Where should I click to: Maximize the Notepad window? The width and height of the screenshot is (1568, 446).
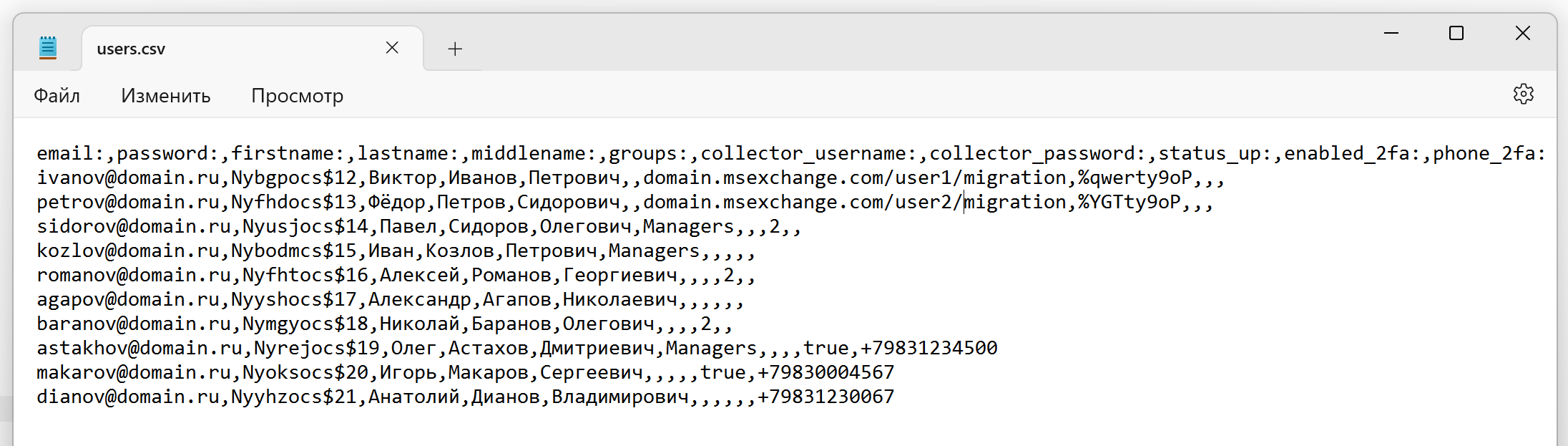[1456, 33]
